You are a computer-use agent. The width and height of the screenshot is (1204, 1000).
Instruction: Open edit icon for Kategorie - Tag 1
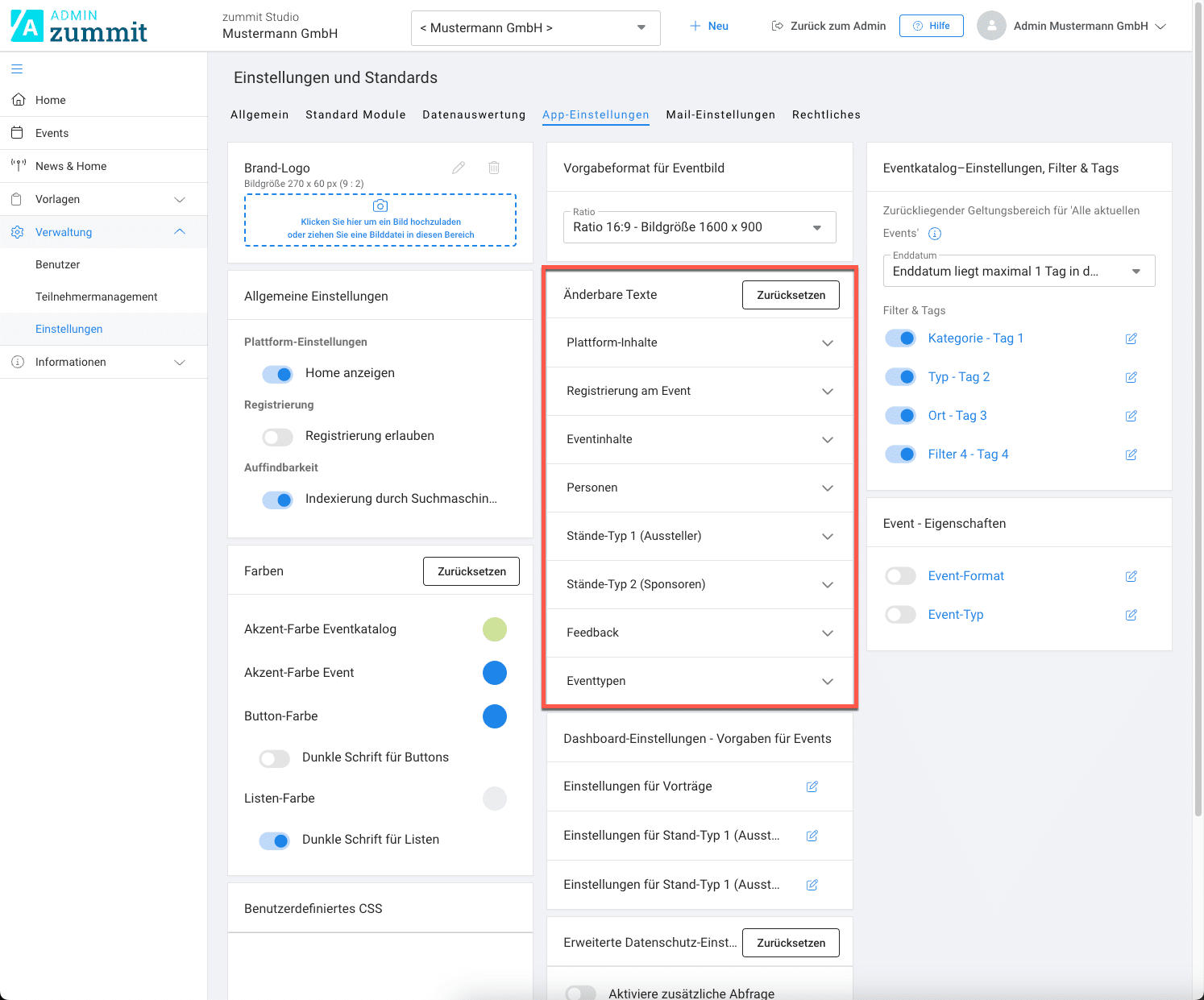[x=1131, y=338]
